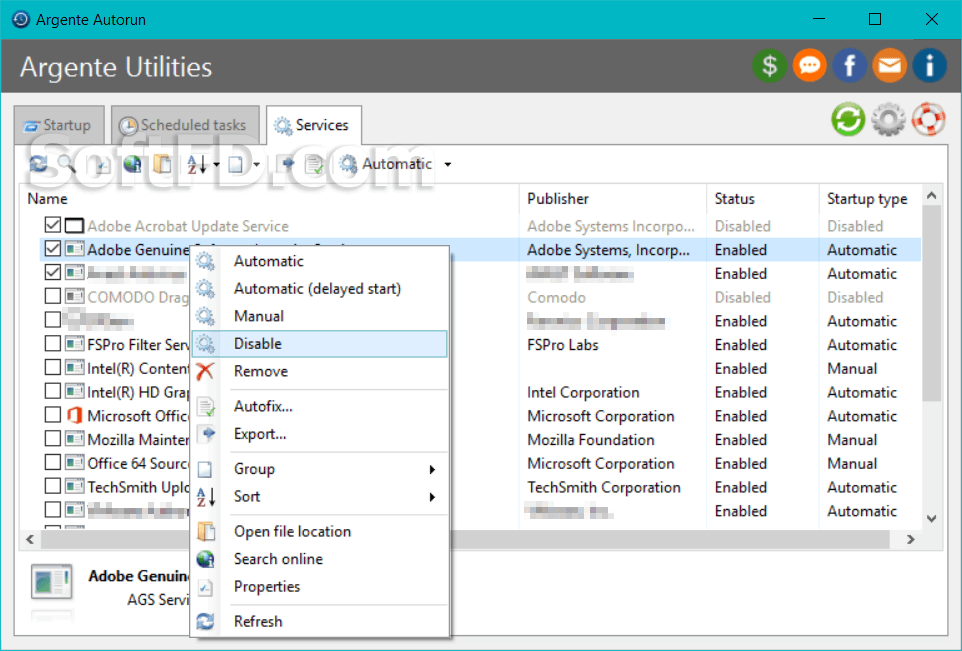Switch to the Startup tab
This screenshot has width=962, height=651.
59,125
